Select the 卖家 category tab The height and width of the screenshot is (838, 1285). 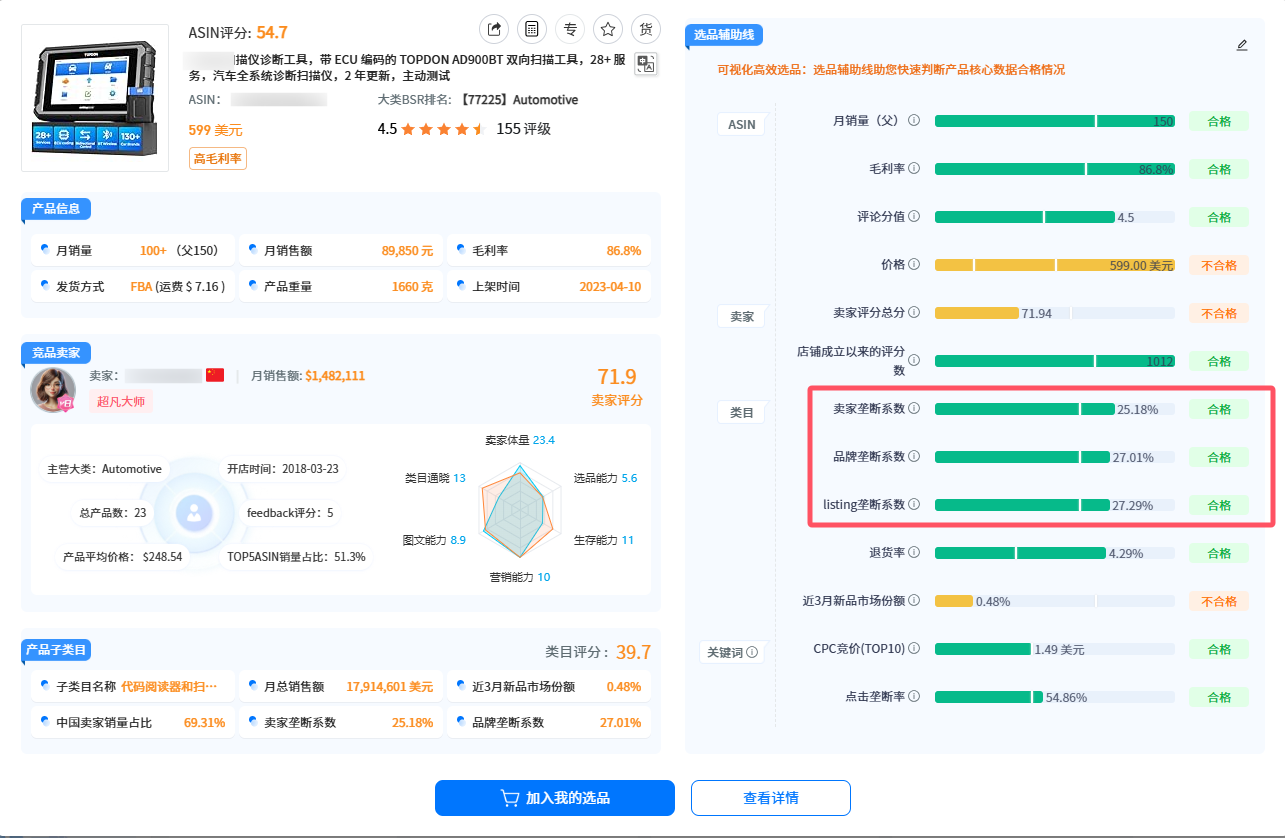tap(741, 316)
